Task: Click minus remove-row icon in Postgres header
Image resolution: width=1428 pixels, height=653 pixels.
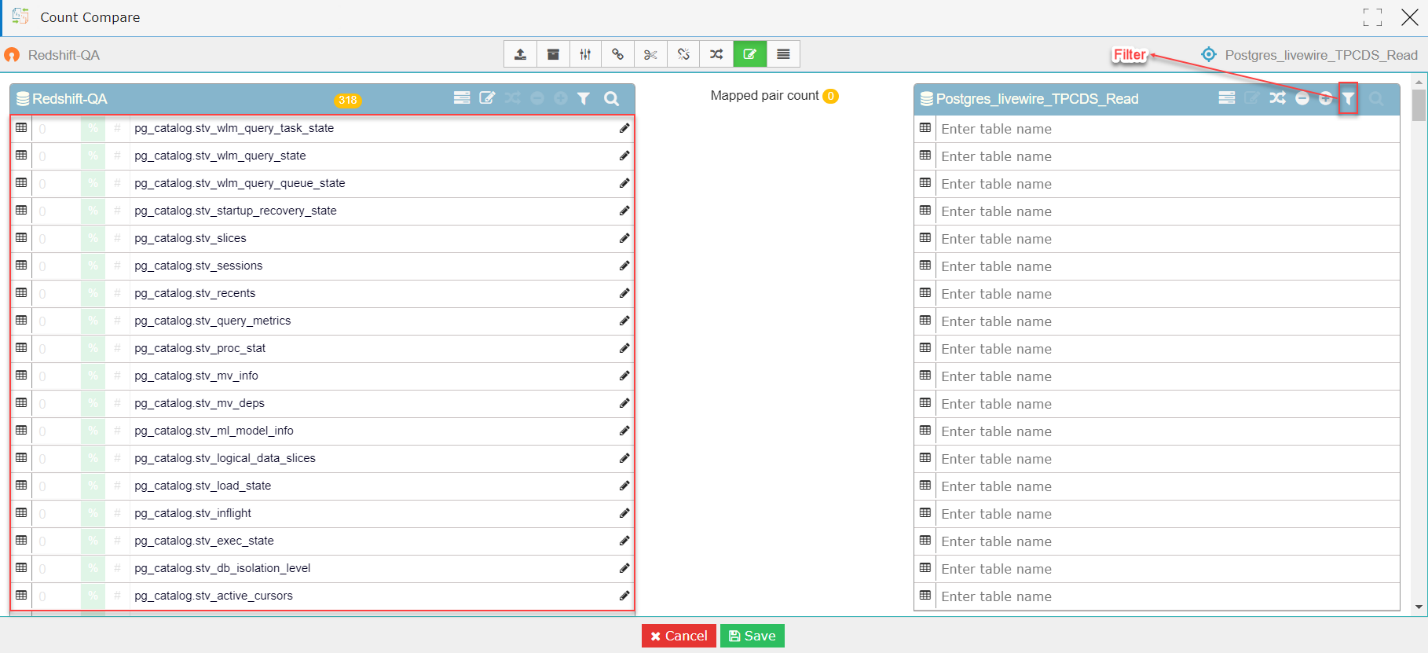Action: (x=1302, y=98)
